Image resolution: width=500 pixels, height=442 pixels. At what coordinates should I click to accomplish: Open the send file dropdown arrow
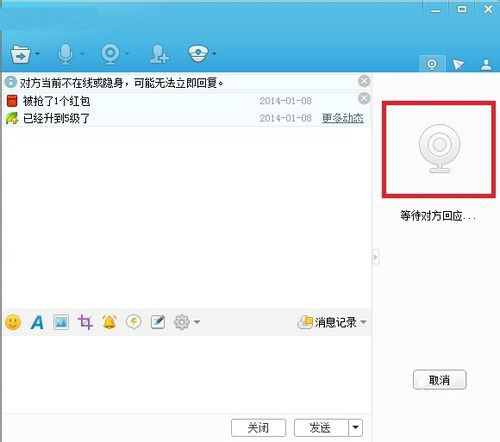pyautogui.click(x=37, y=53)
